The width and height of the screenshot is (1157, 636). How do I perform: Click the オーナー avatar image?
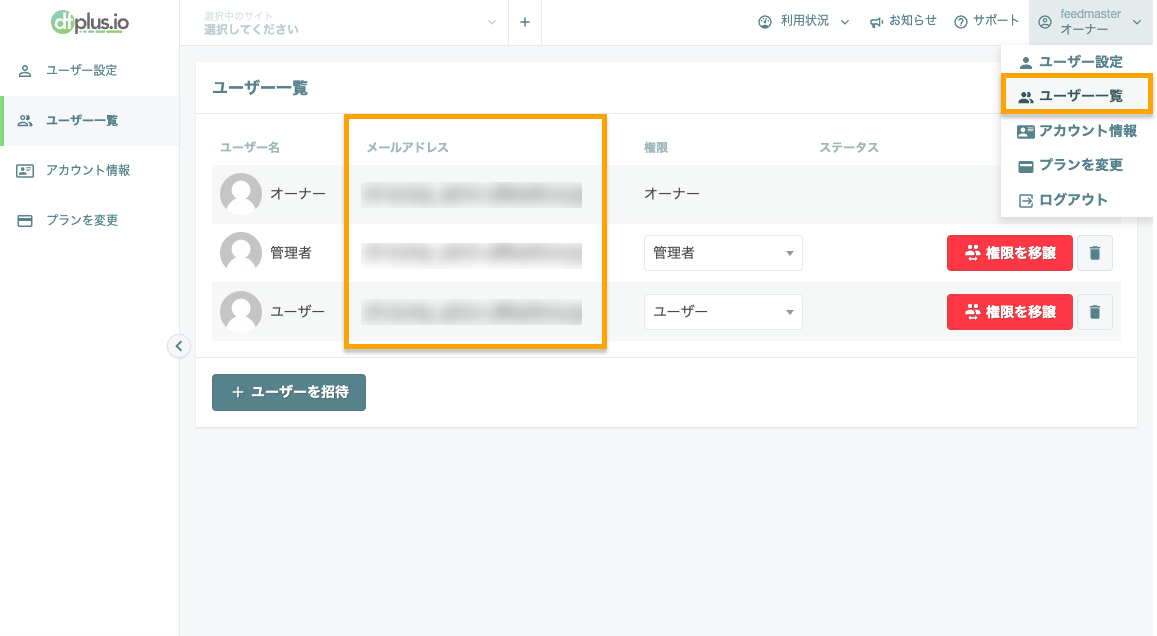(241, 193)
